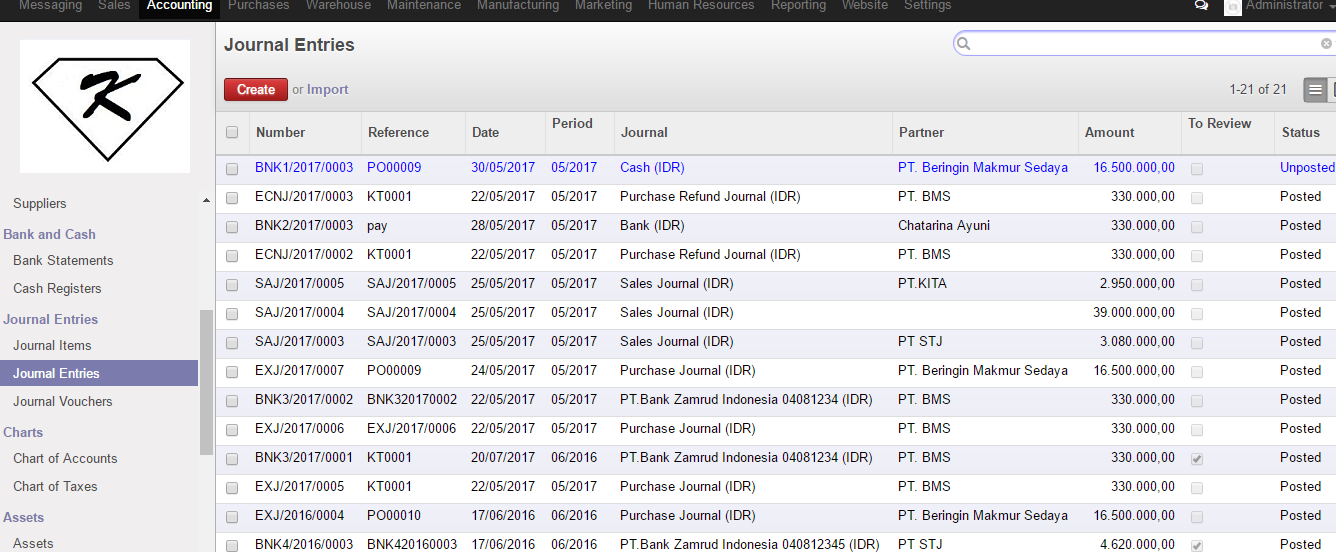Check the row checkbox for BNK1/2017/0003
This screenshot has height=552, width=1336.
click(x=232, y=169)
